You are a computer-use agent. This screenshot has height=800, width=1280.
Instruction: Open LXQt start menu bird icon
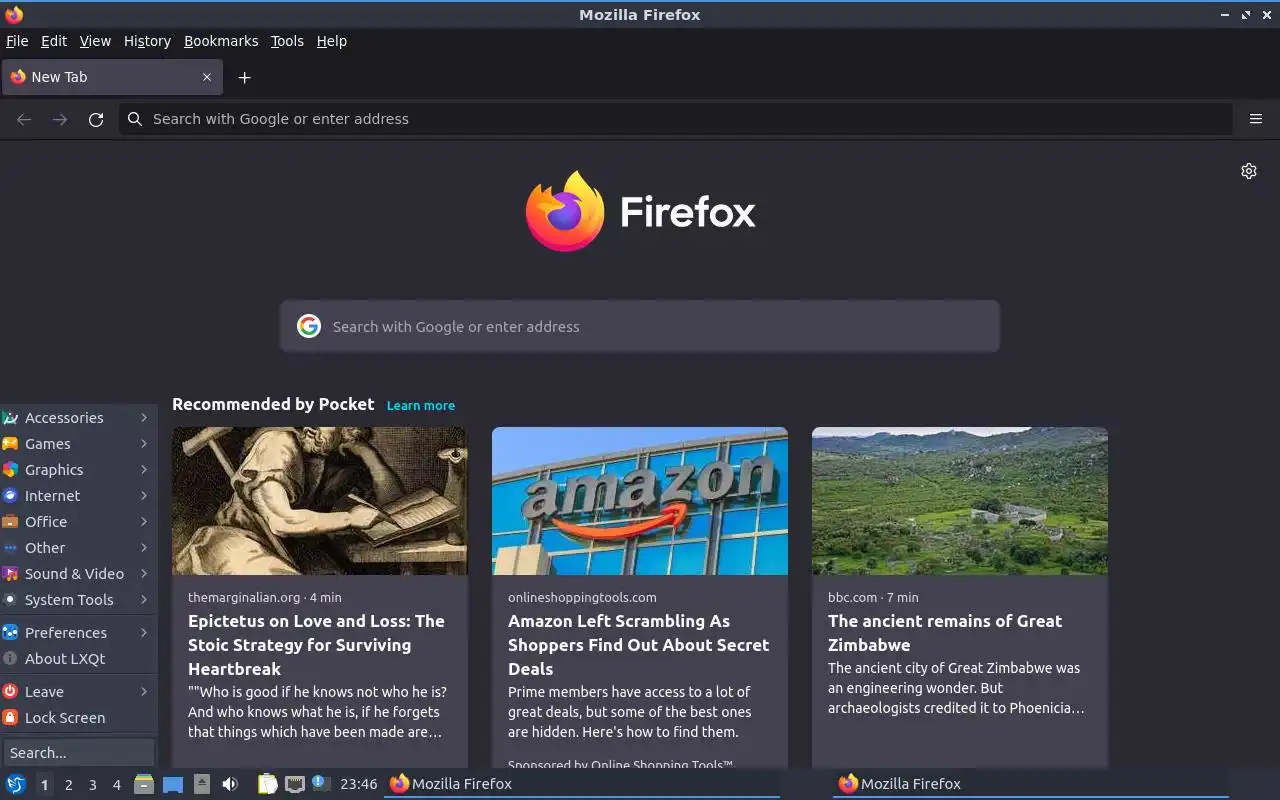[x=15, y=784]
